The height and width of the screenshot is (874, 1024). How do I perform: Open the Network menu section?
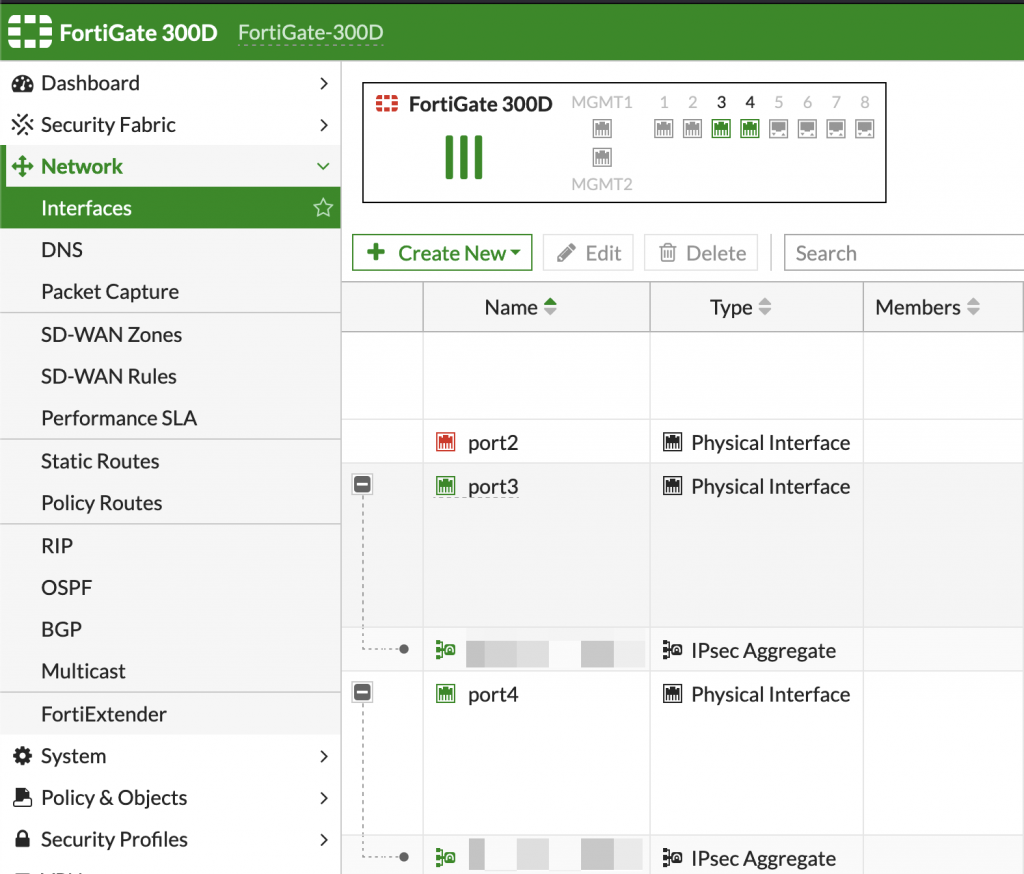(170, 167)
